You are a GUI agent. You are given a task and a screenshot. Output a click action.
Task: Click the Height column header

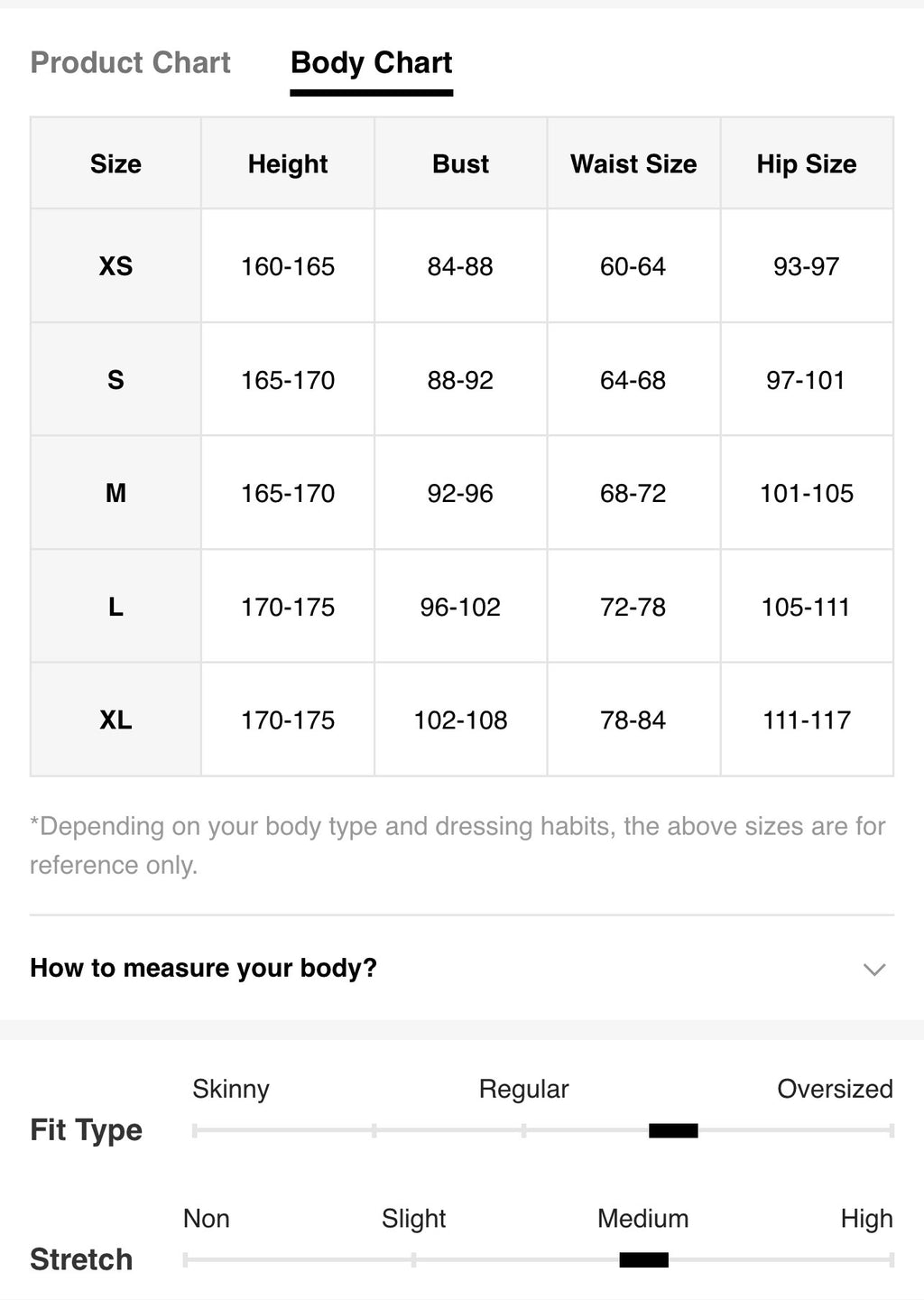tap(288, 163)
